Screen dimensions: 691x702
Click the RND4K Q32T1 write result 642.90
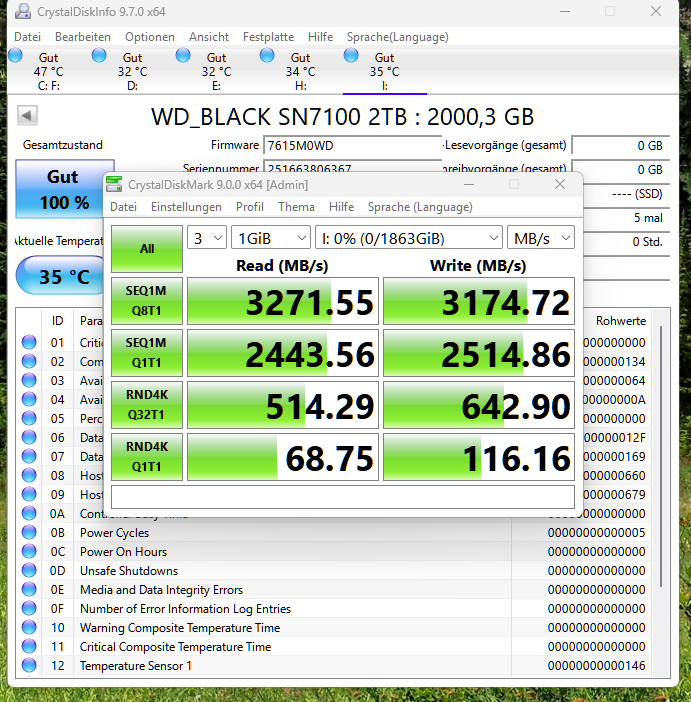[x=479, y=405]
